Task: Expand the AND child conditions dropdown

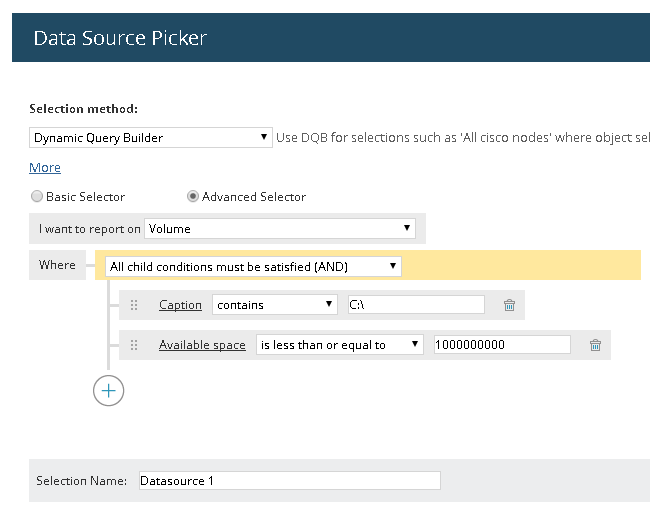Action: point(253,266)
